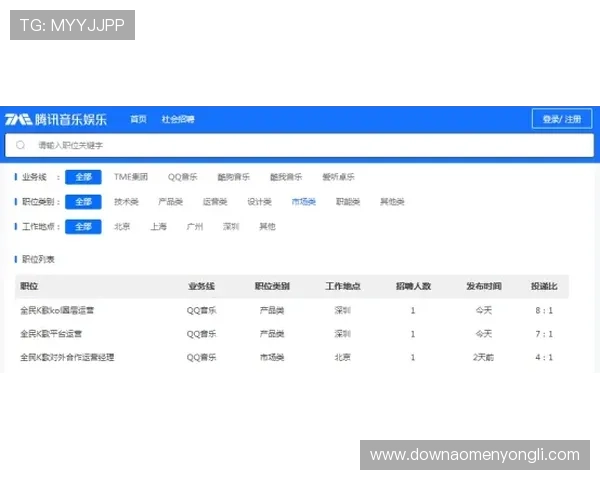Screen dimensions: 600x480
Task: Click the 2天前 publish time cell
Action: click(483, 358)
